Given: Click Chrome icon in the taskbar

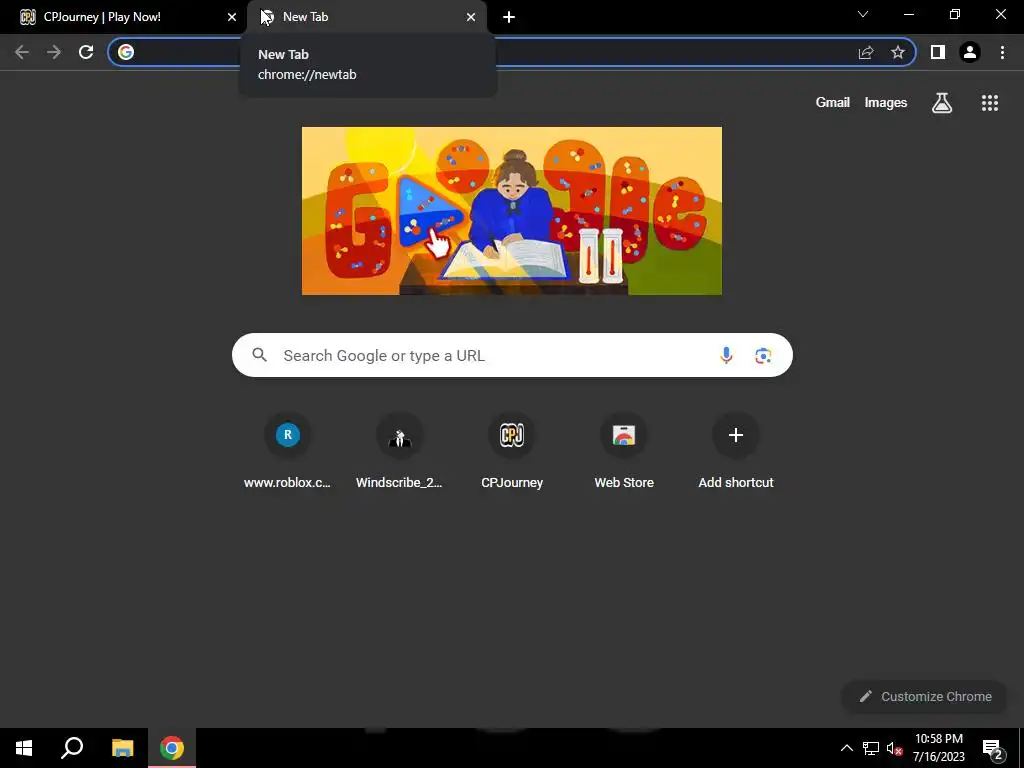Looking at the screenshot, I should tap(172, 748).
